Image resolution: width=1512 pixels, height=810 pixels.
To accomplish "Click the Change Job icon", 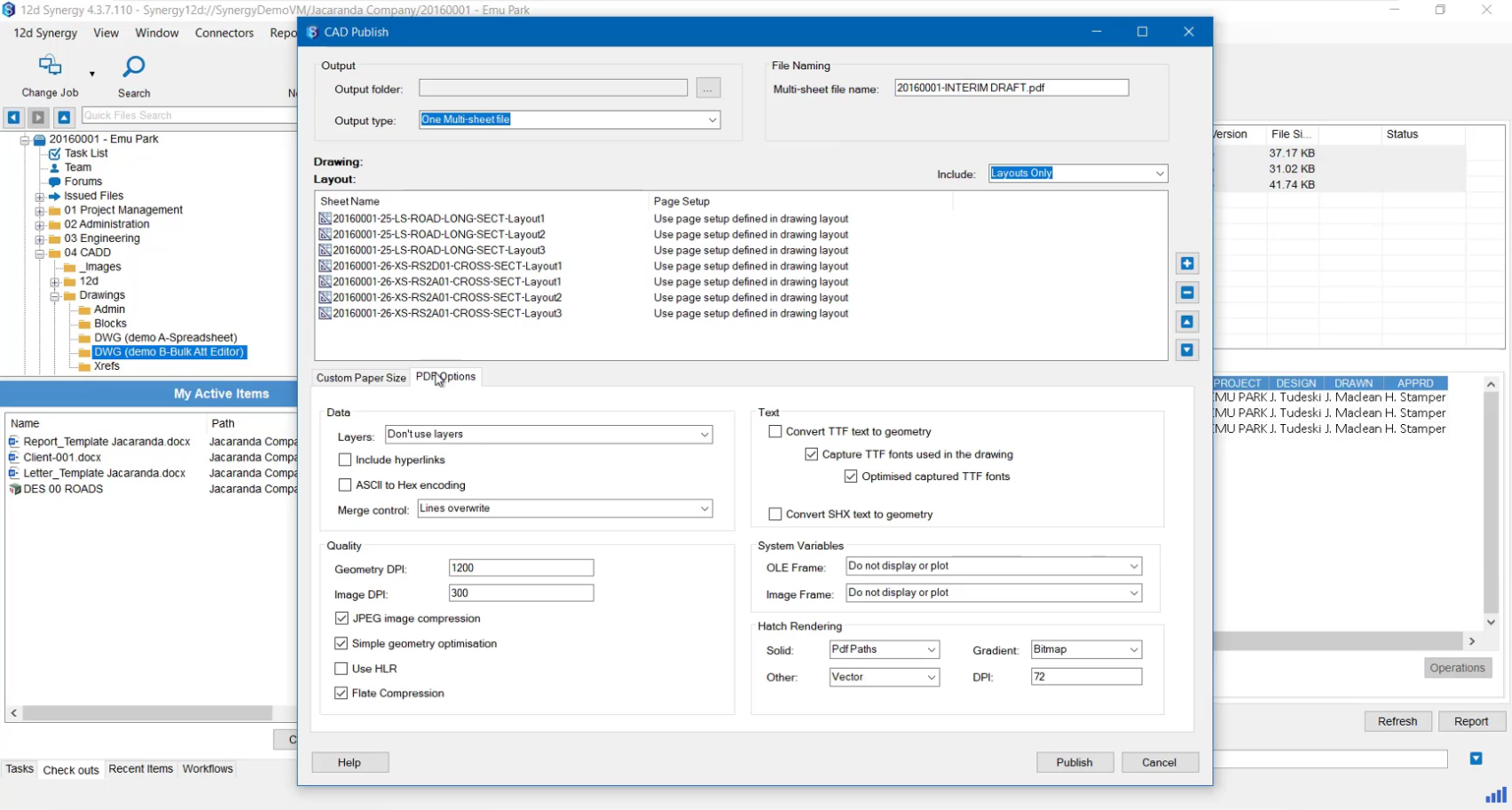I will tap(50, 66).
